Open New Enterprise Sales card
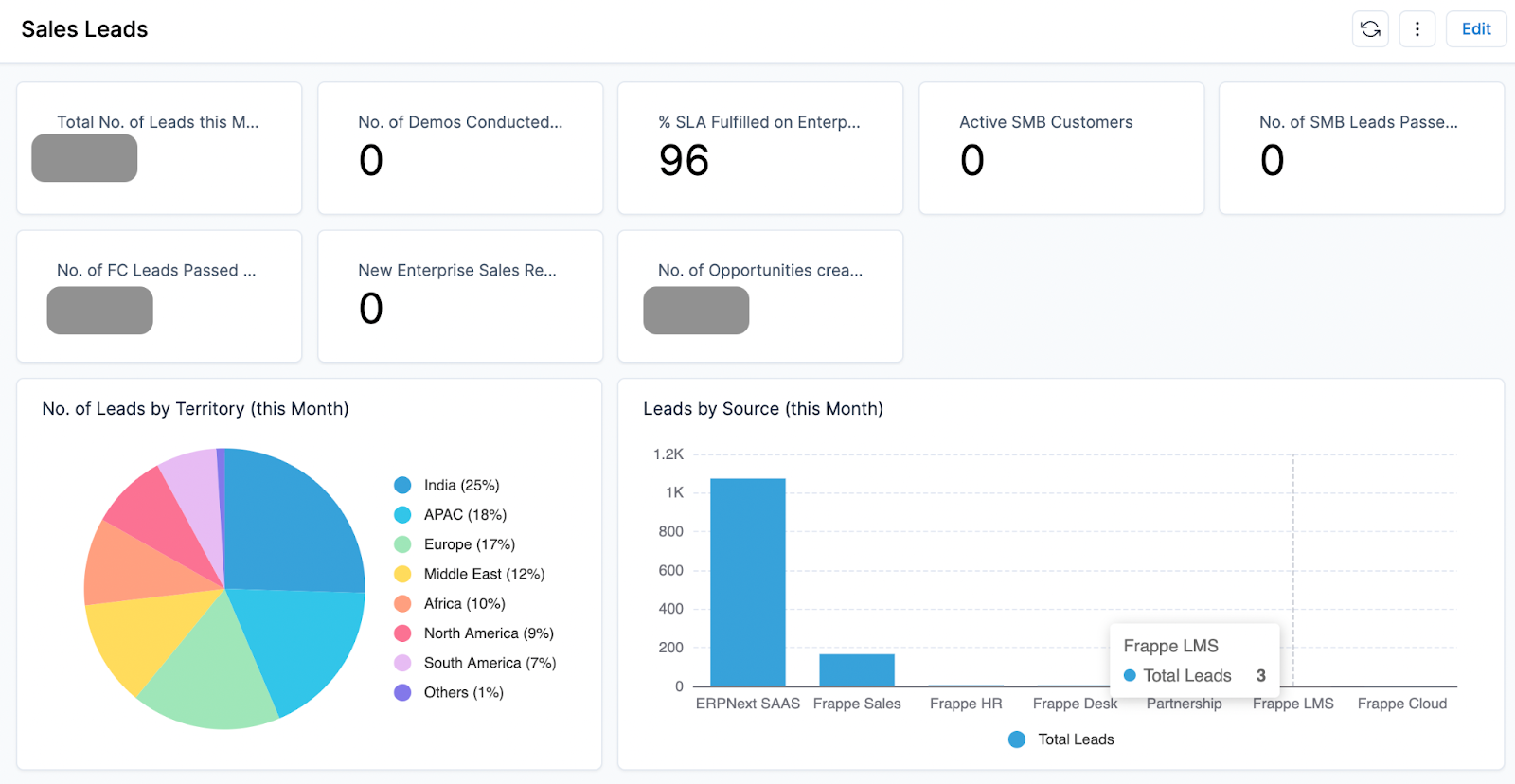This screenshot has width=1515, height=784. (459, 295)
